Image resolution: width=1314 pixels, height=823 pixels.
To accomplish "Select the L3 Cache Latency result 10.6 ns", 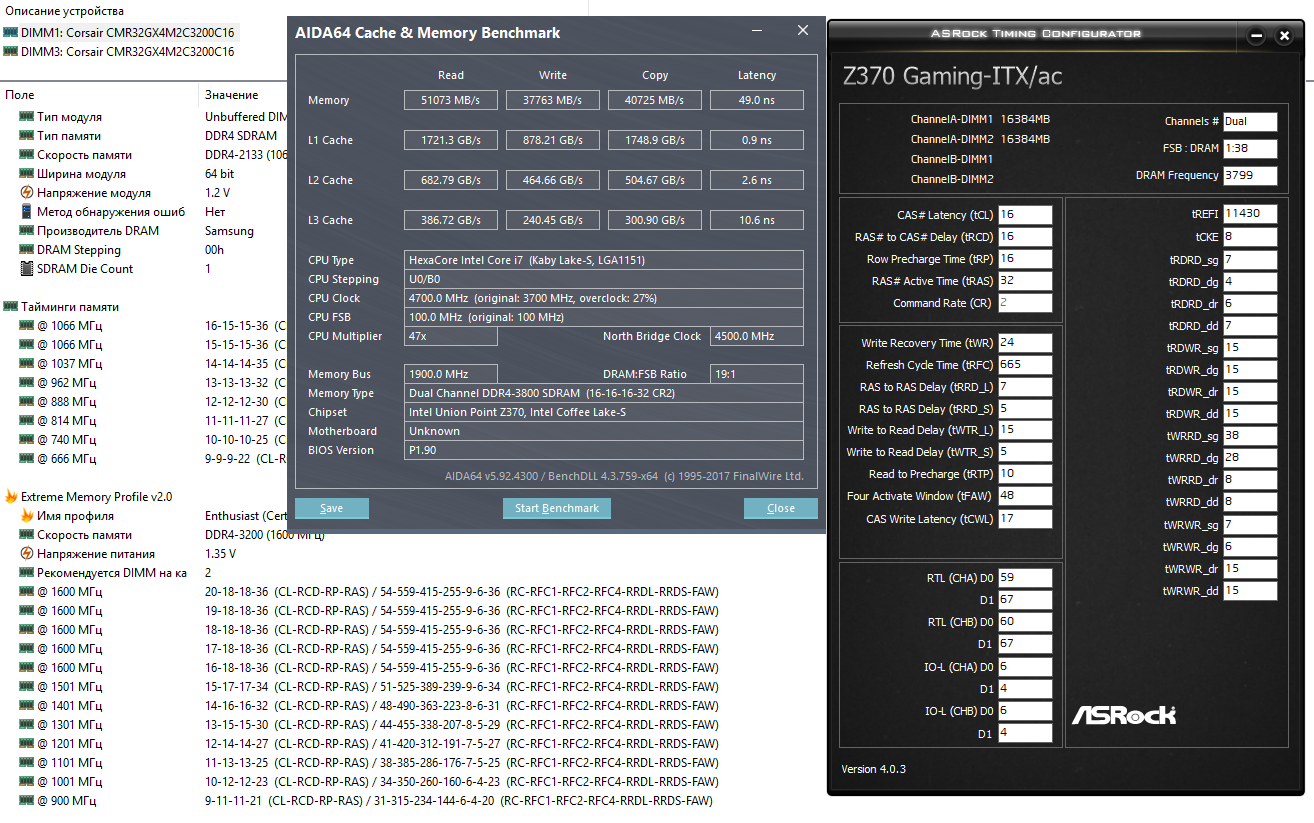I will click(757, 220).
